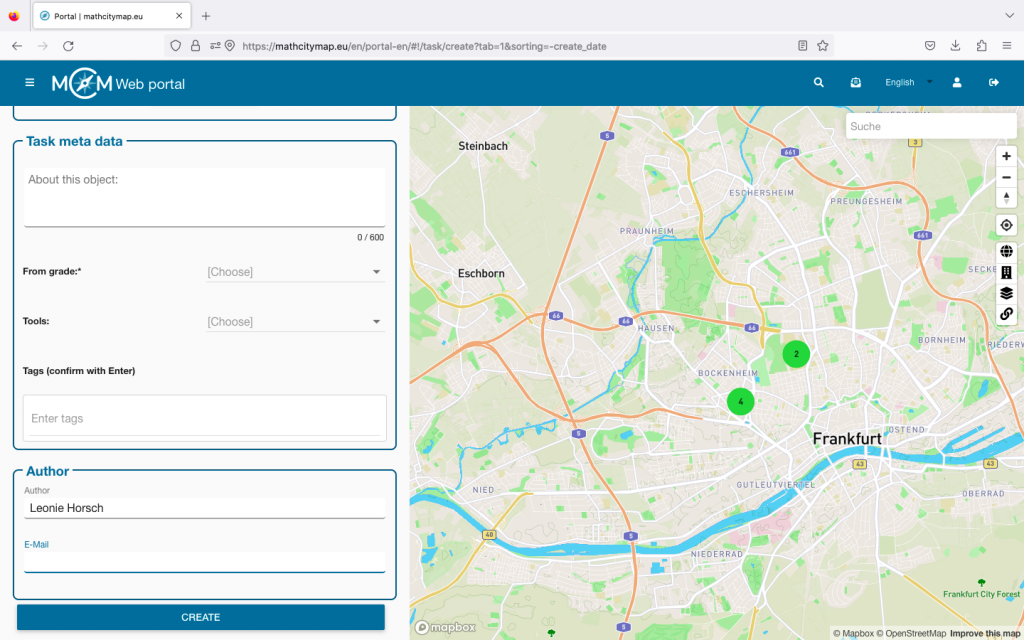Screen dimensions: 1024x640
Task: Open the map layers stack control
Action: (1006, 293)
